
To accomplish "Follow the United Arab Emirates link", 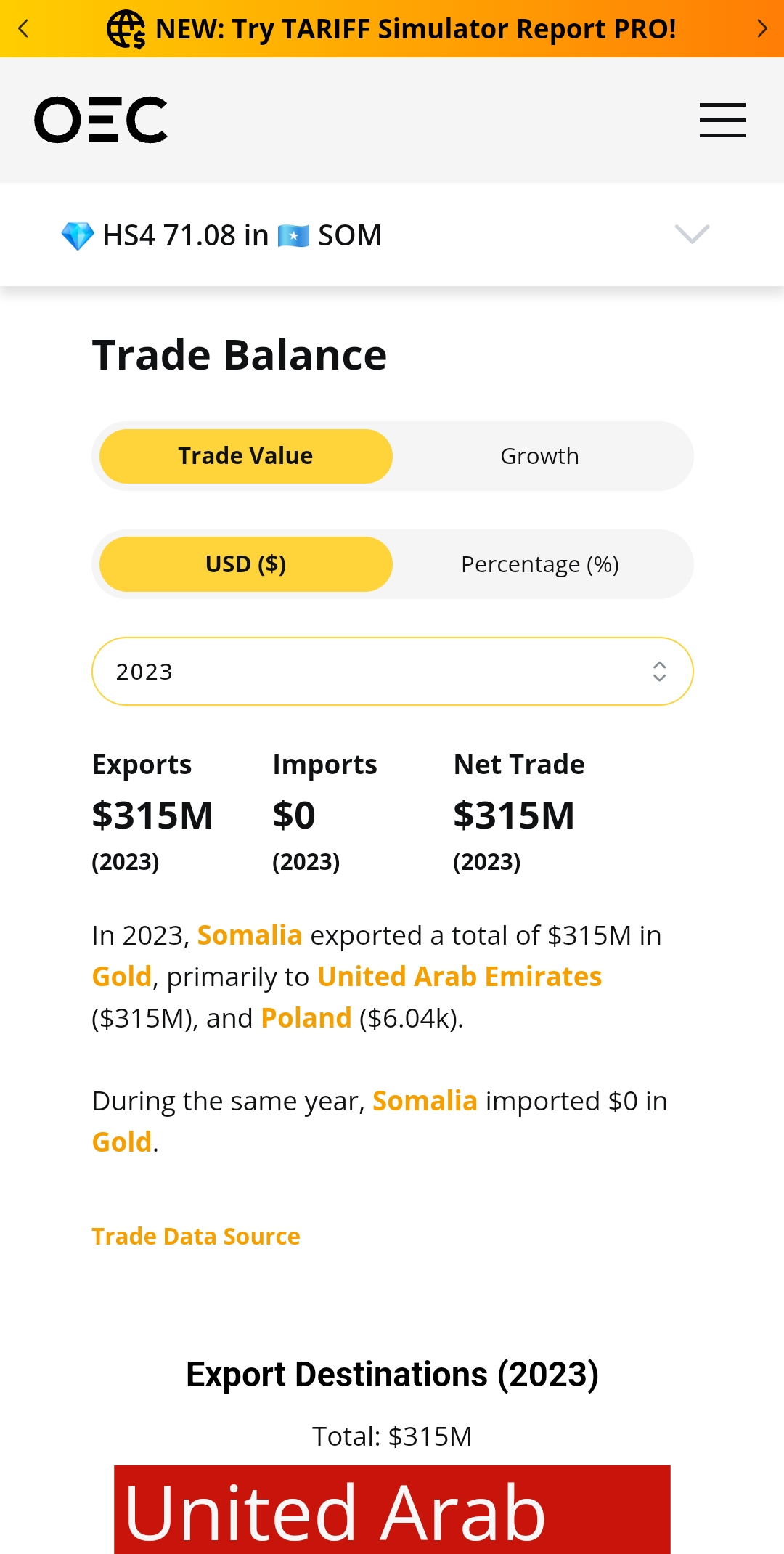I will coord(460,977).
